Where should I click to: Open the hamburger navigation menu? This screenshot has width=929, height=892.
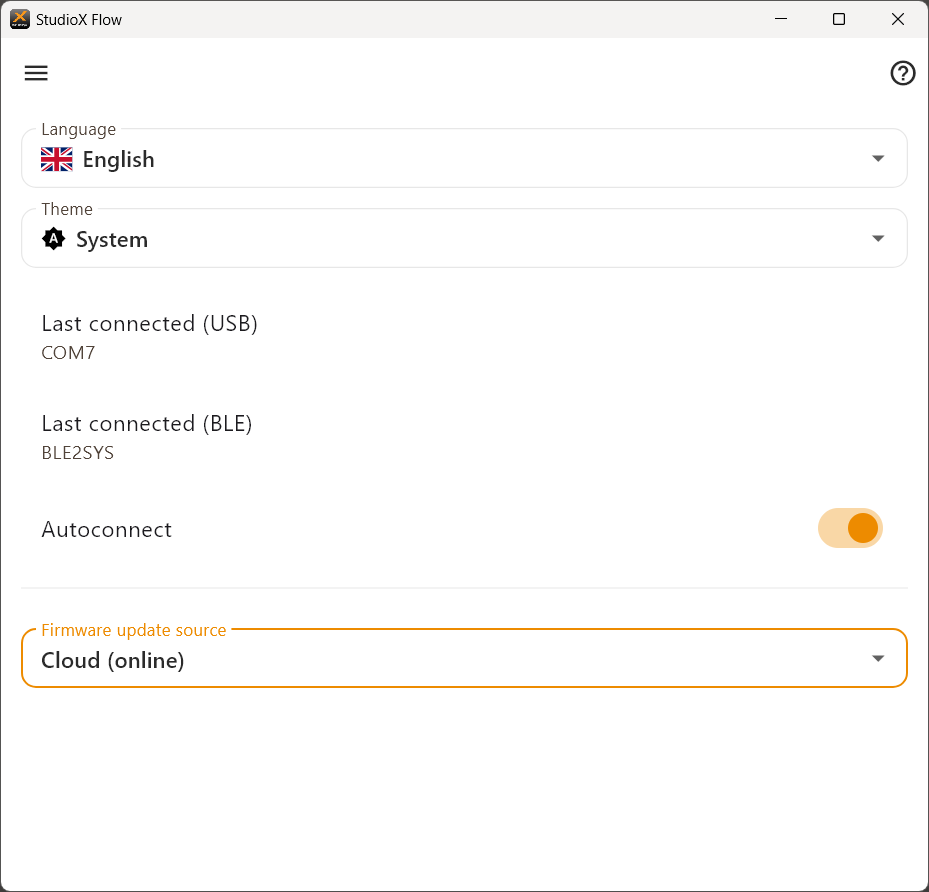point(36,73)
